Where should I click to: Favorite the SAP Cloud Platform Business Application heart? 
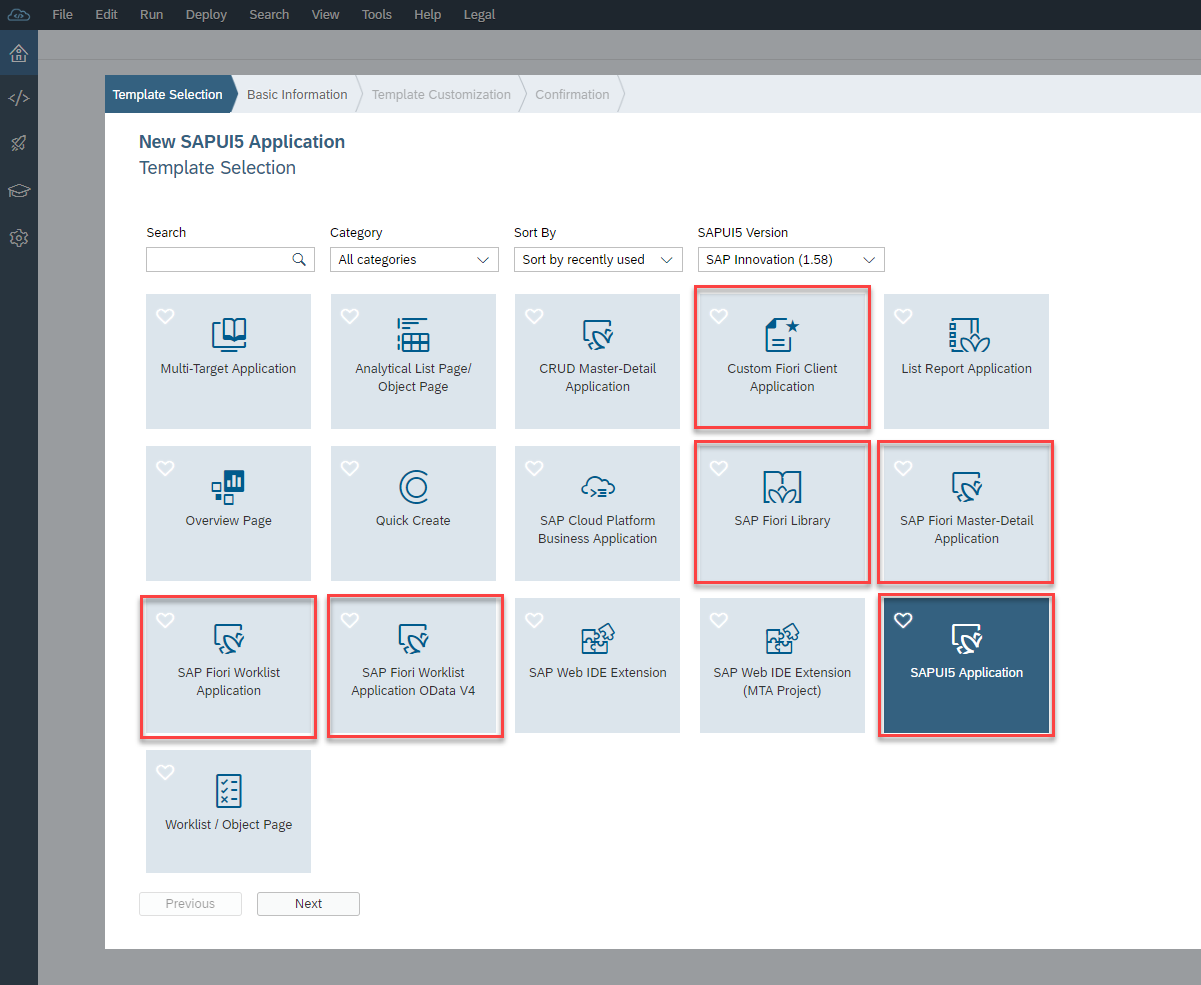click(534, 468)
